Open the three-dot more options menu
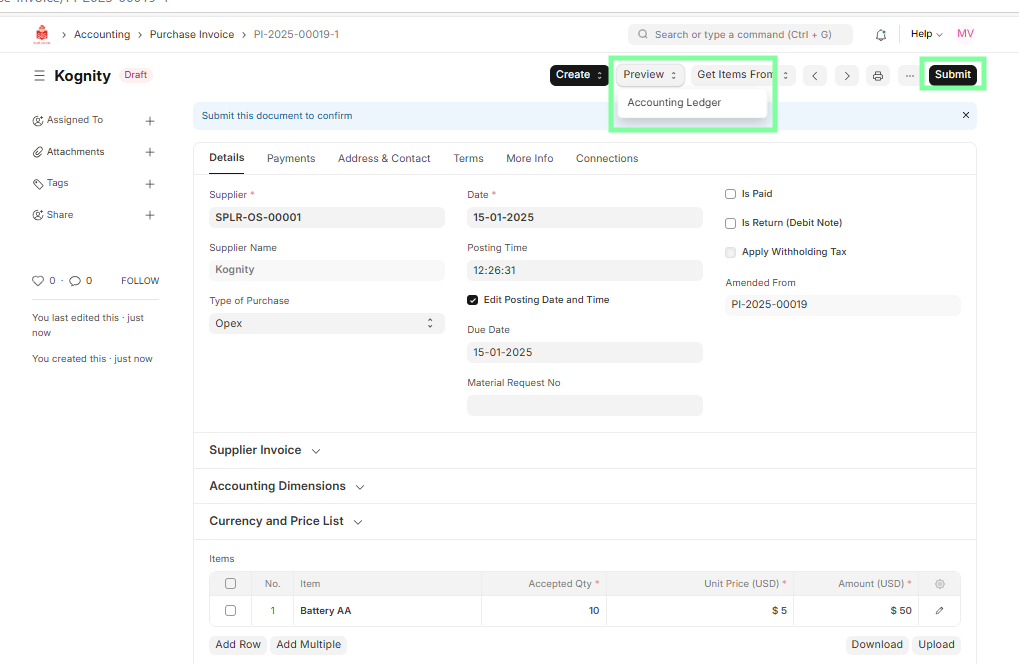The image size is (1019, 664). pos(909,76)
